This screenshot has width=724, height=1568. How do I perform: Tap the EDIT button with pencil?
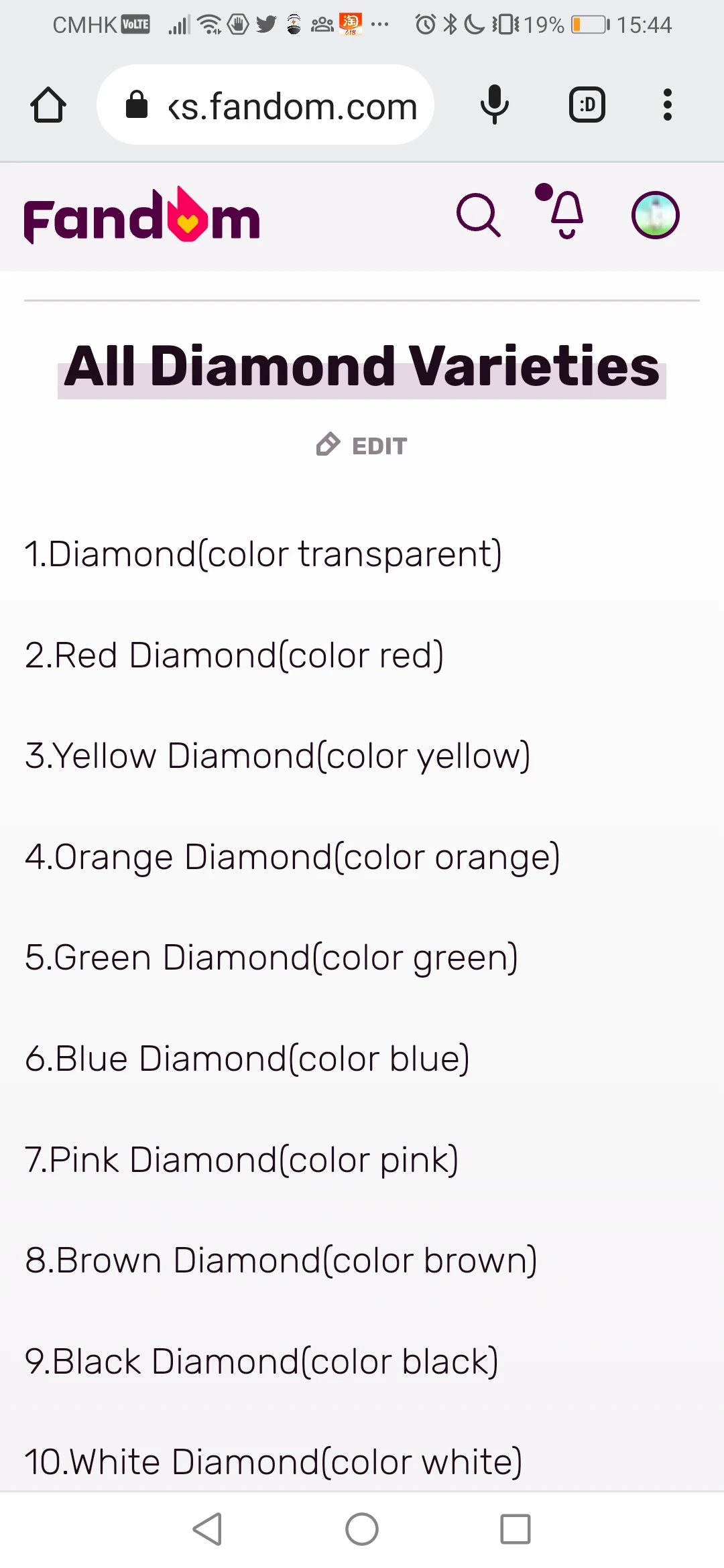[362, 445]
